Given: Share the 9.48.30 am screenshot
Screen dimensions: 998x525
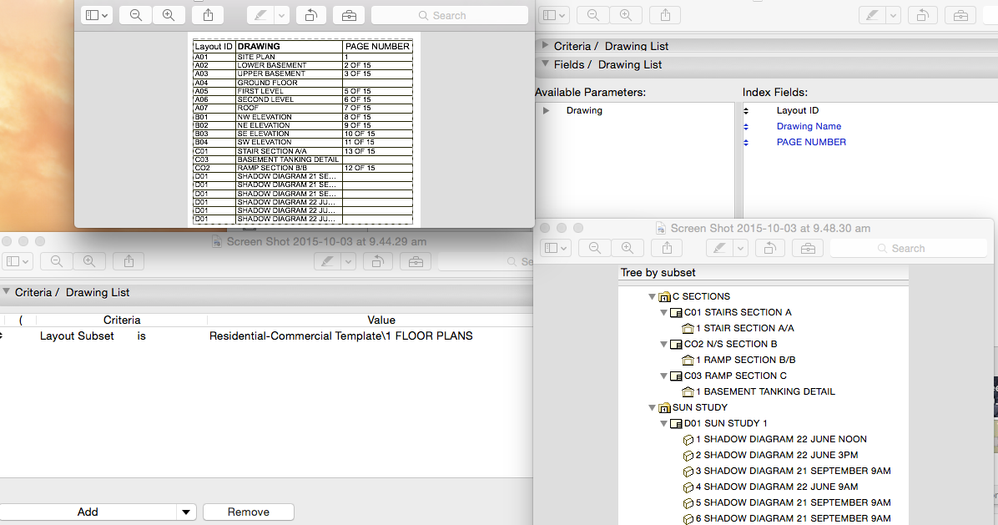Looking at the screenshot, I should tap(666, 248).
